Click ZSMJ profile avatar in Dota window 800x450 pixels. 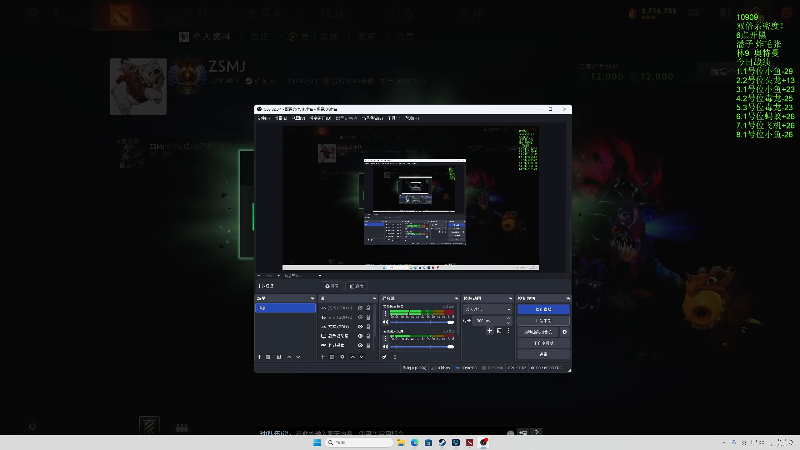[138, 86]
